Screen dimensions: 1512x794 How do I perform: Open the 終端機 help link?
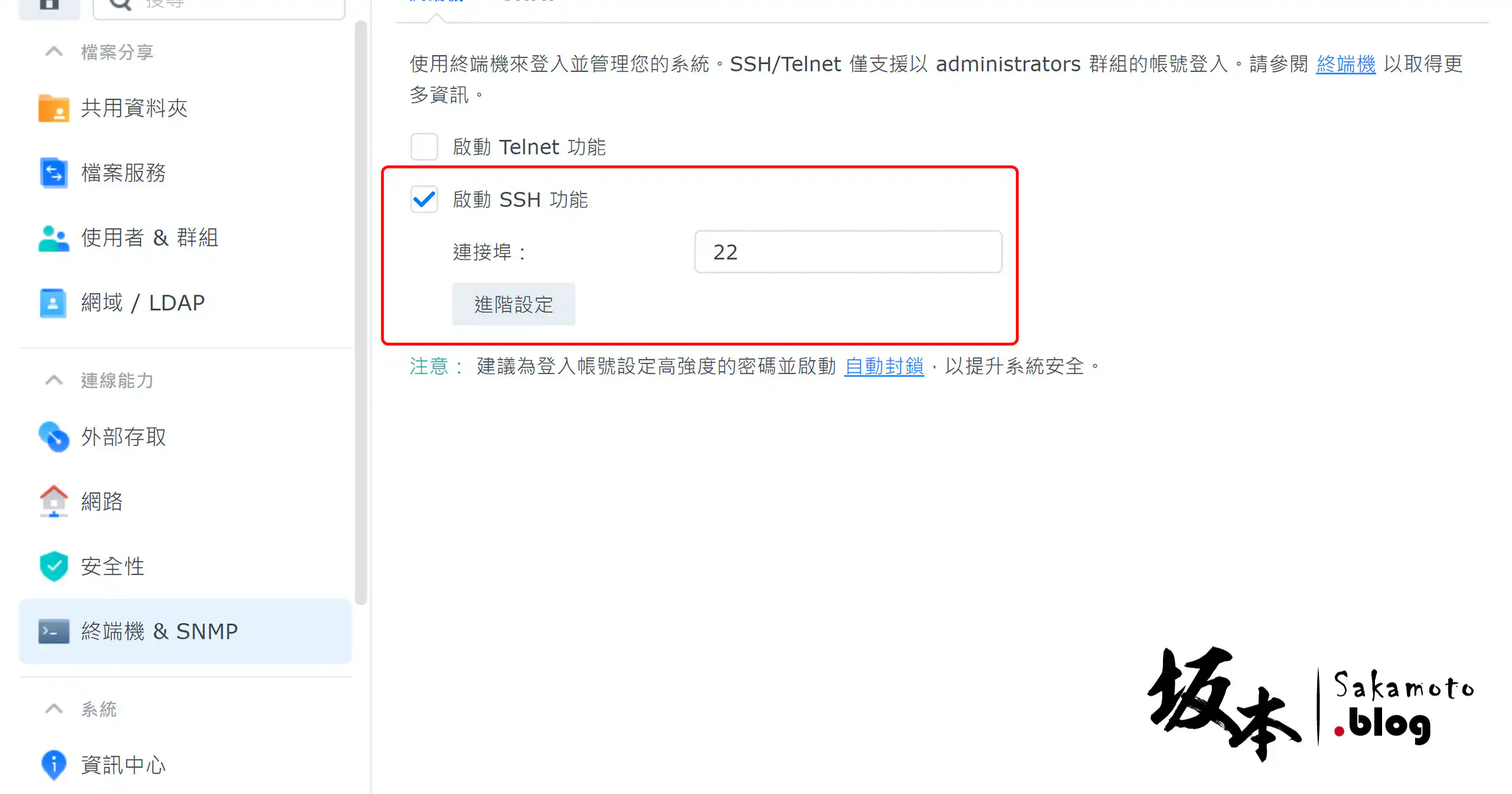(1345, 64)
